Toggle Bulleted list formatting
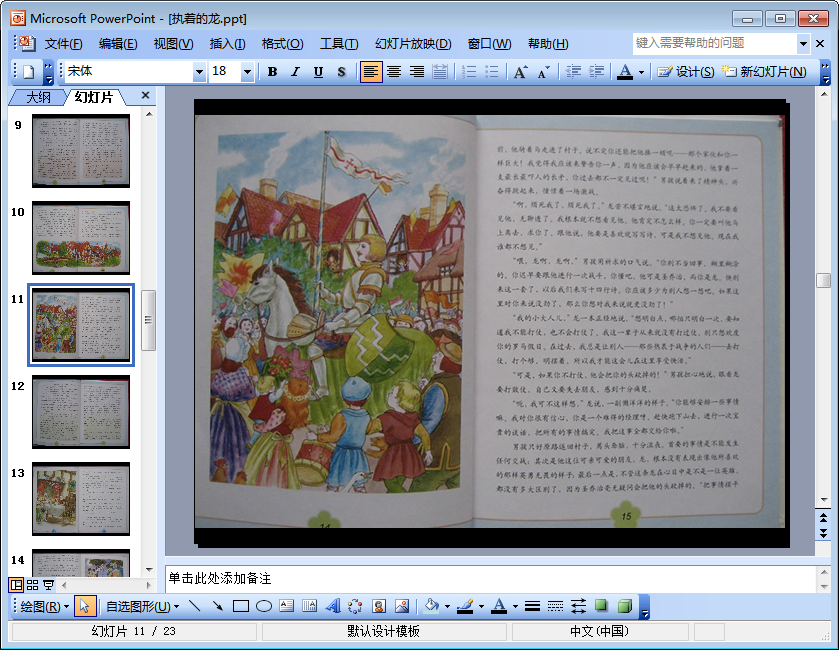Screen dimensions: 839x650 (491, 72)
